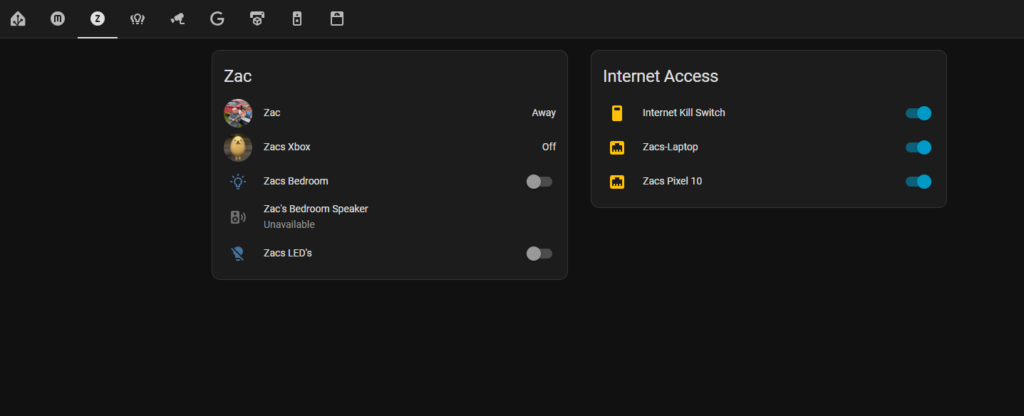Click the Zacs LED's light icon
Image resolution: width=1024 pixels, height=416 pixels.
(x=238, y=253)
